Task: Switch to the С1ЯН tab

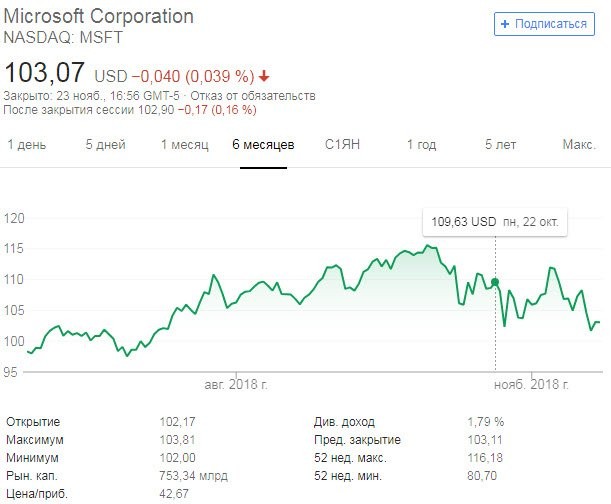Action: (x=342, y=145)
